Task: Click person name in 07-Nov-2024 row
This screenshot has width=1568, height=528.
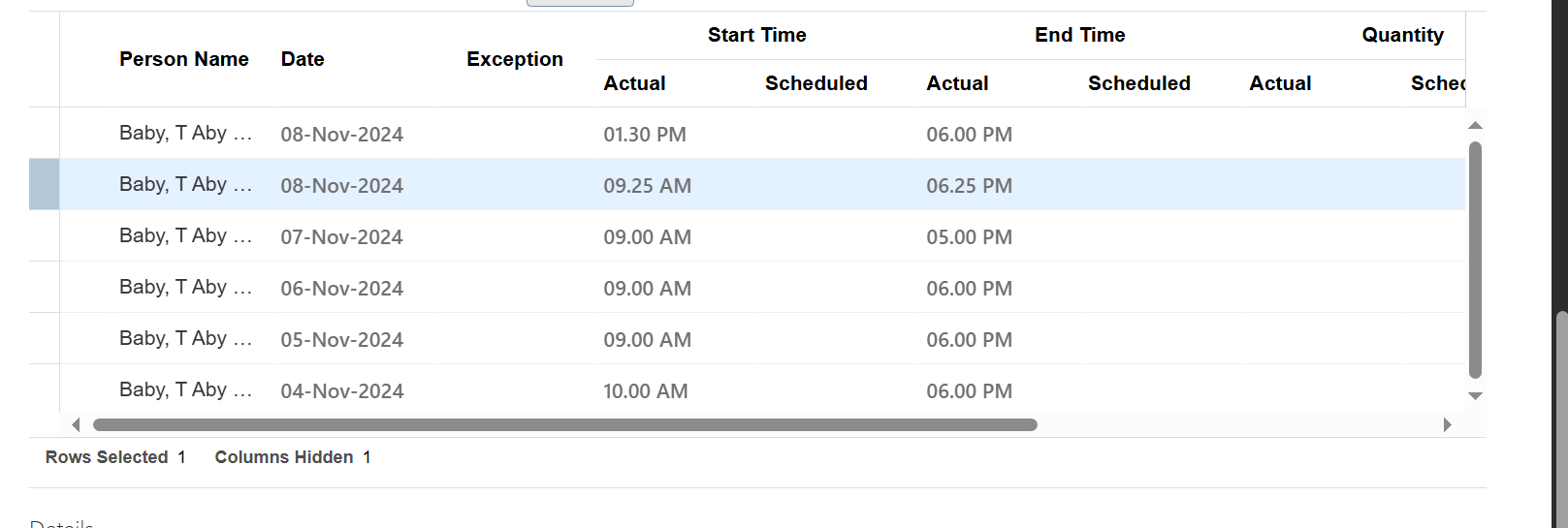Action: 185,235
